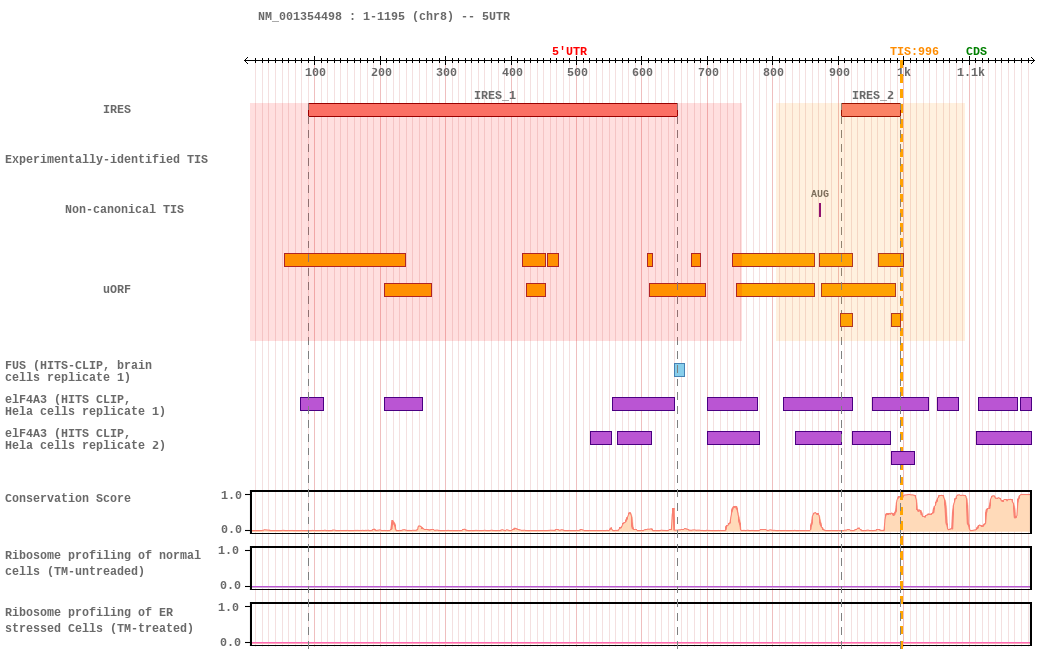Click the eIF4A3 Hela cells replicate 2 label

85,439
